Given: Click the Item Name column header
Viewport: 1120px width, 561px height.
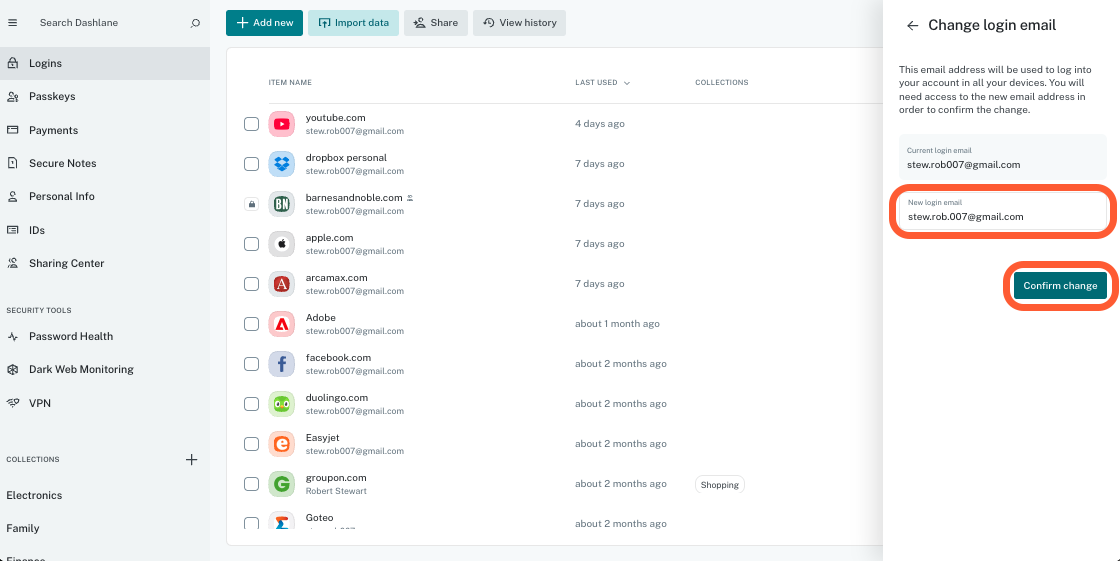Looking at the screenshot, I should (x=290, y=83).
